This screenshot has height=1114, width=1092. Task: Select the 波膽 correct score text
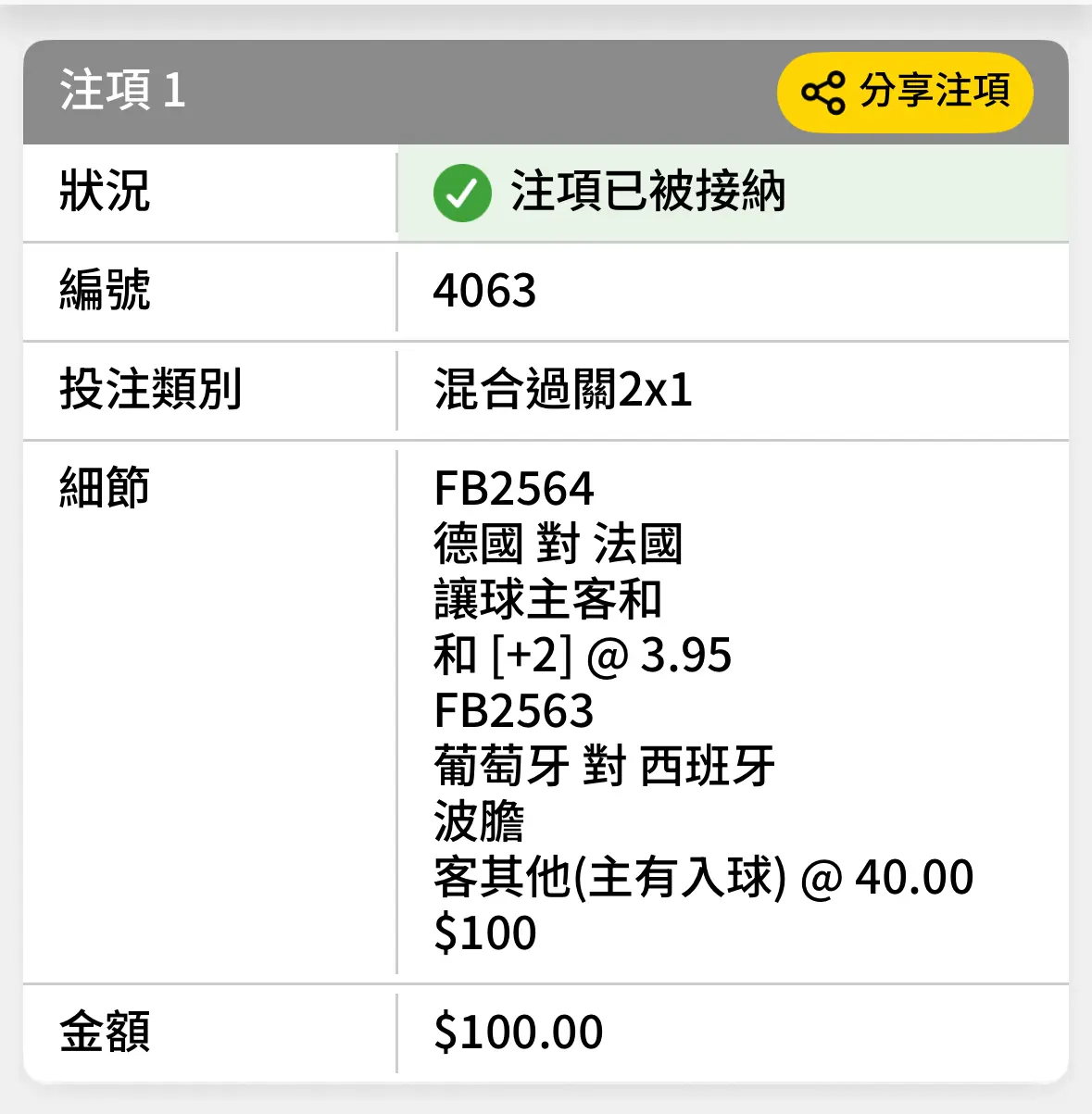click(479, 822)
